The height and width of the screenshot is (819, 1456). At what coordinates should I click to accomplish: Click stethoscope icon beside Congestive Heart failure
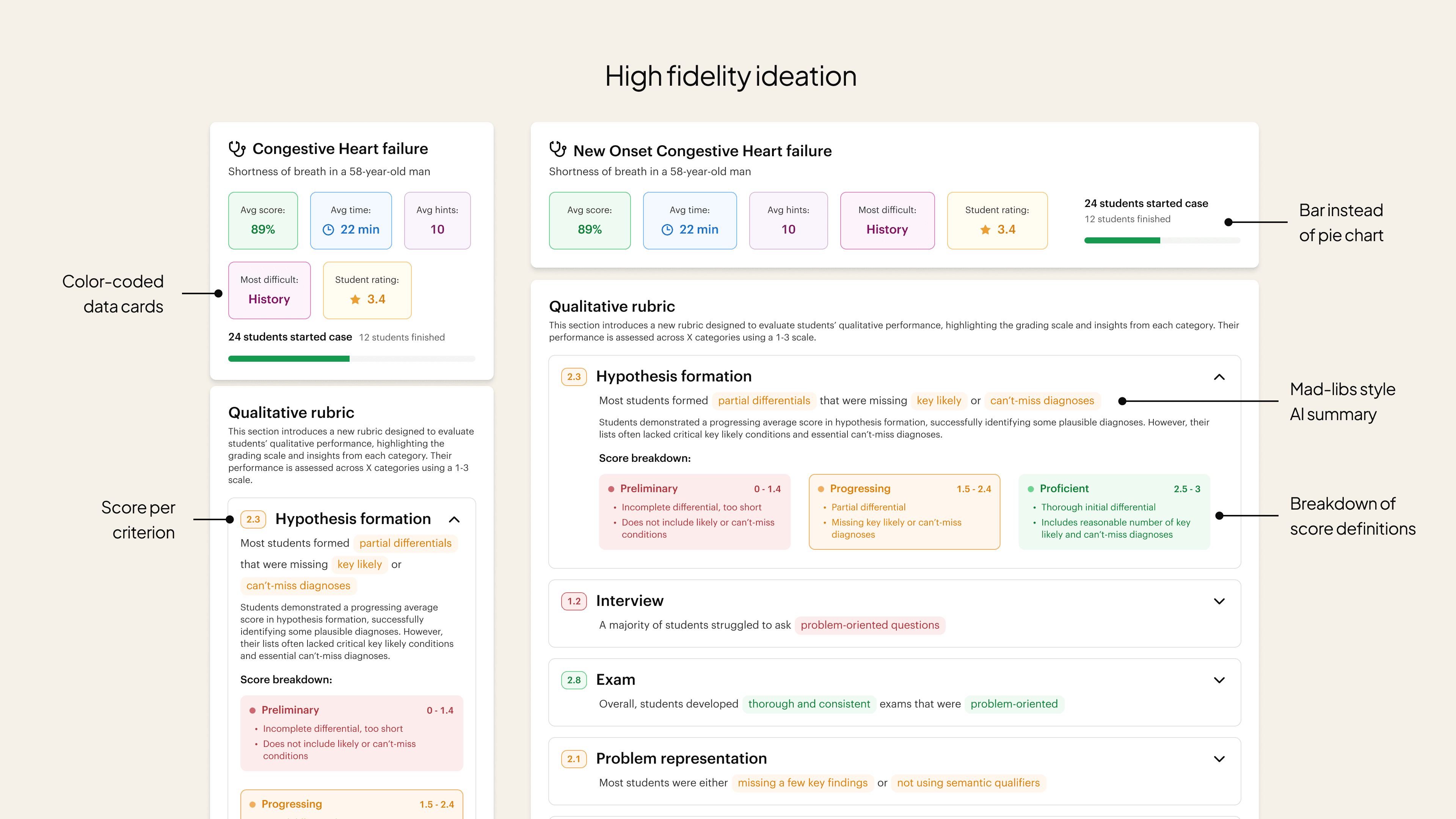[237, 149]
